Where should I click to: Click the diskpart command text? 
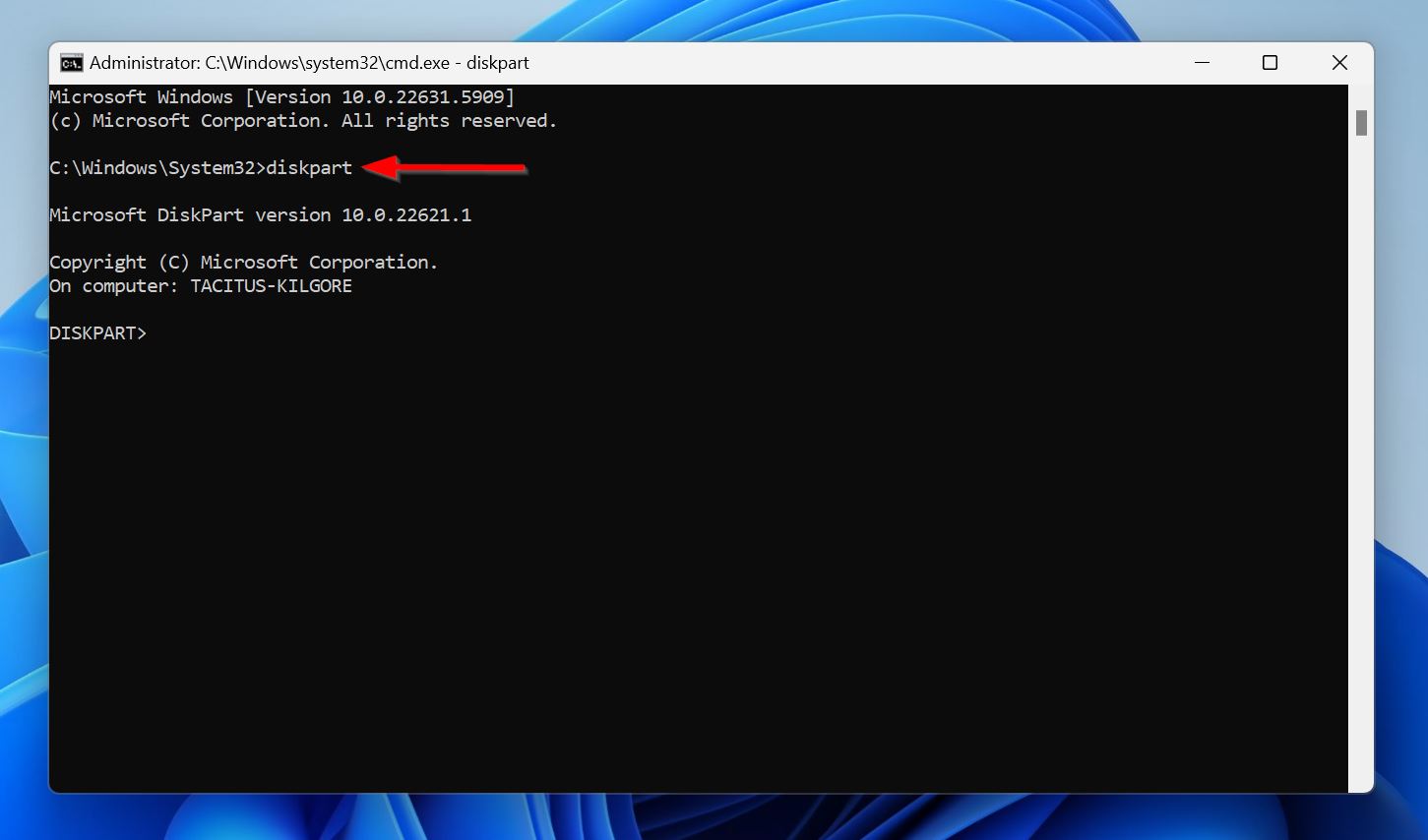tap(310, 167)
